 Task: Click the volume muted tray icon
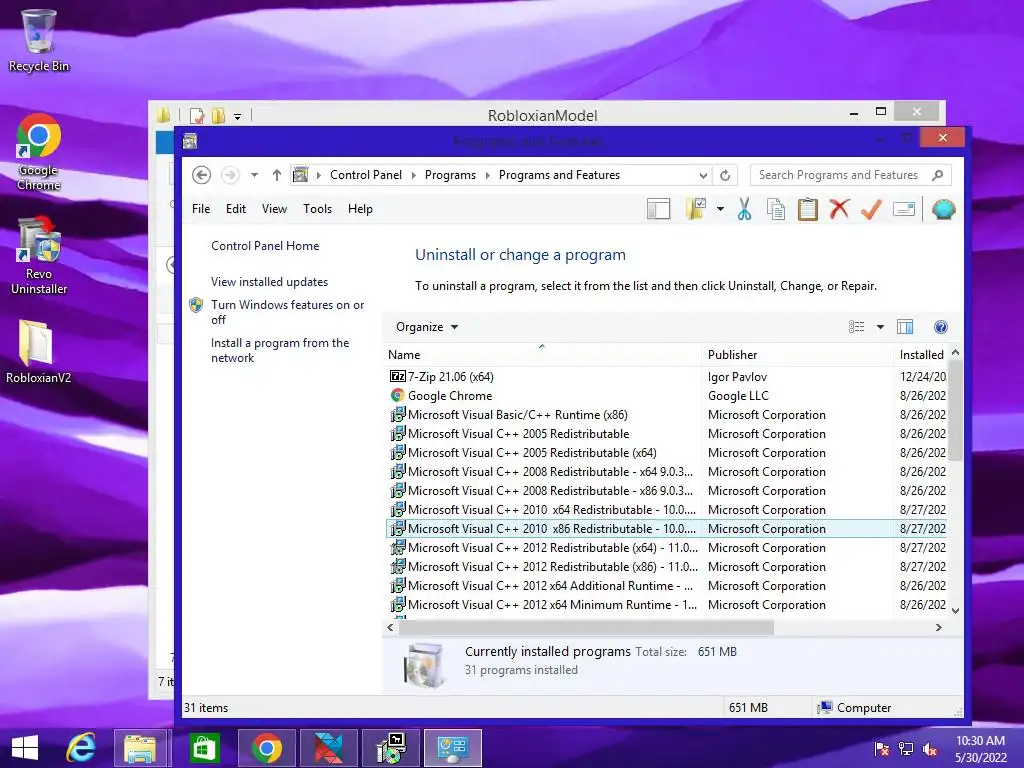(930, 749)
